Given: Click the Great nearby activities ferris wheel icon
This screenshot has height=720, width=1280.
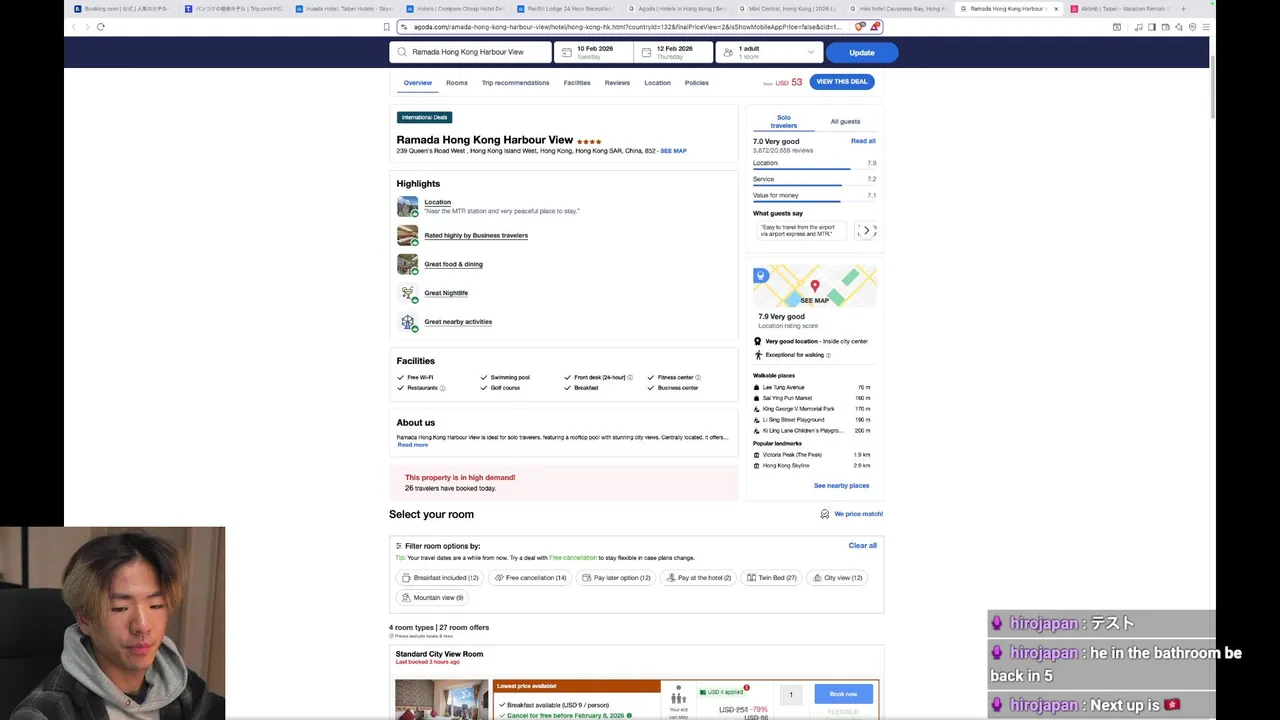Looking at the screenshot, I should [407, 322].
